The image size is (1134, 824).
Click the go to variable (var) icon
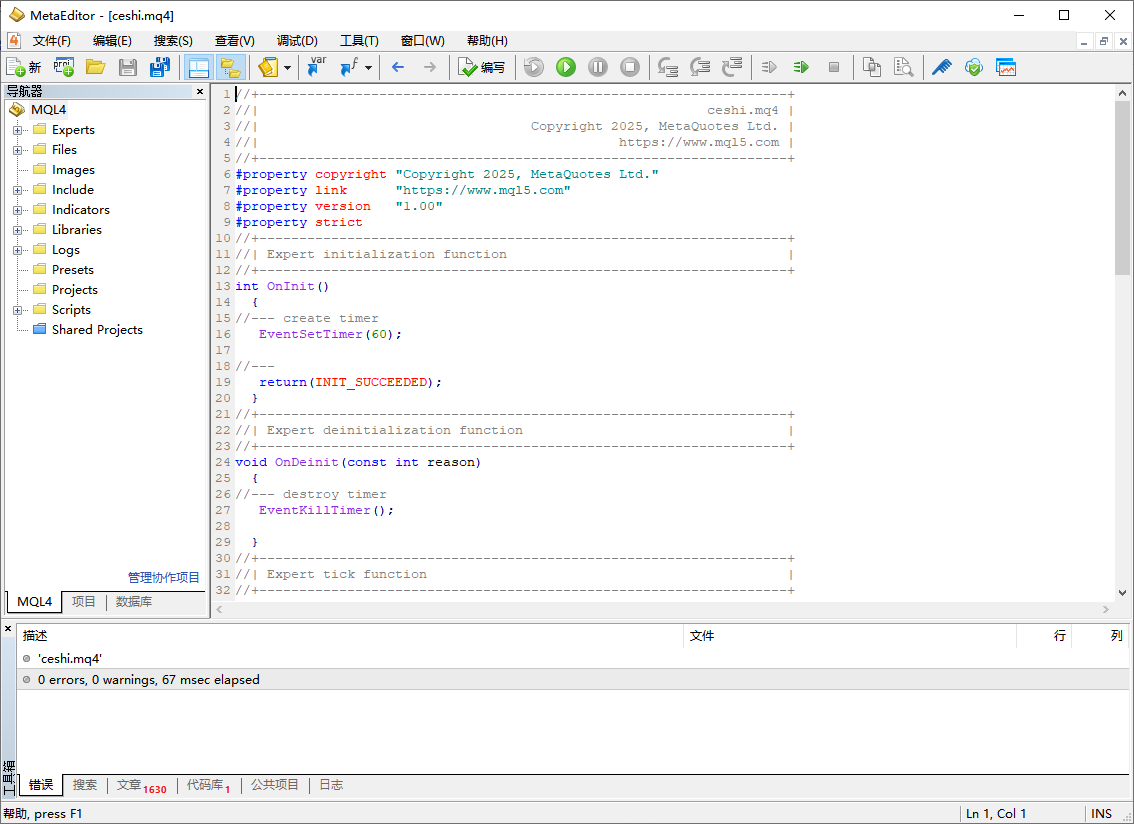[317, 67]
